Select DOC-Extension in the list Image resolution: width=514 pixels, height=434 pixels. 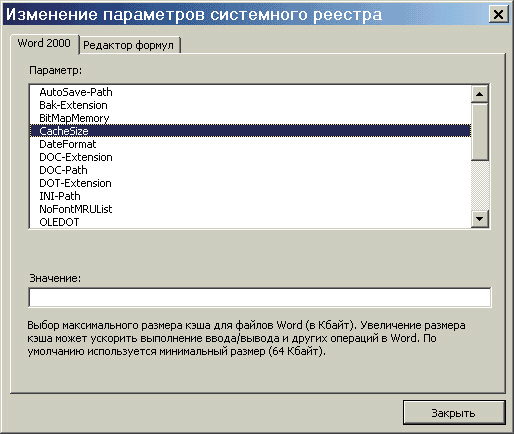[250, 157]
